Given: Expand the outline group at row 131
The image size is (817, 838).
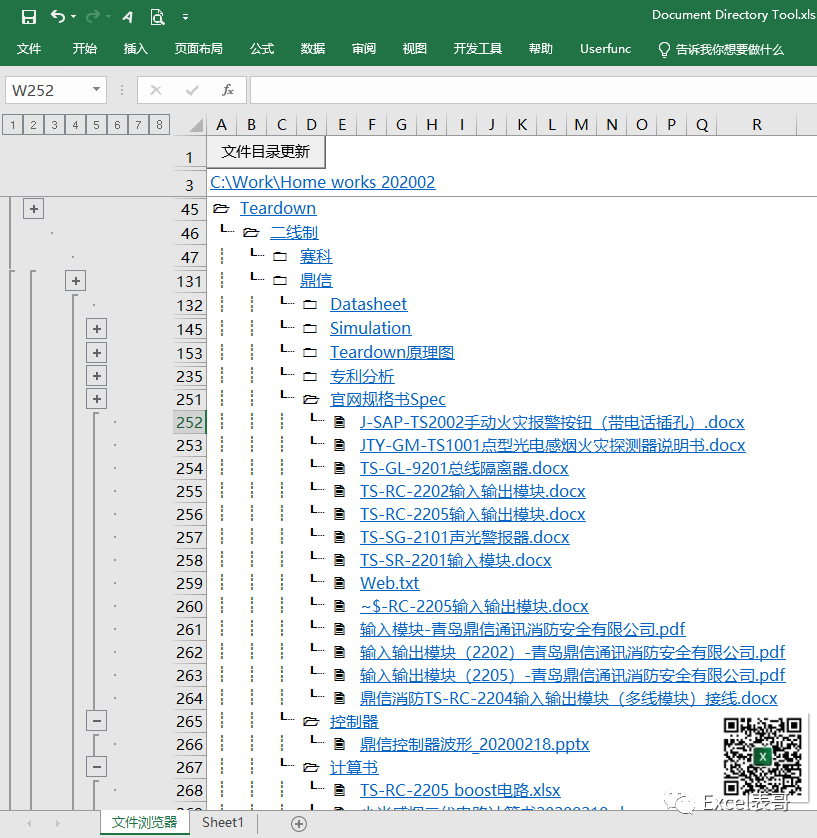Looking at the screenshot, I should pos(75,281).
